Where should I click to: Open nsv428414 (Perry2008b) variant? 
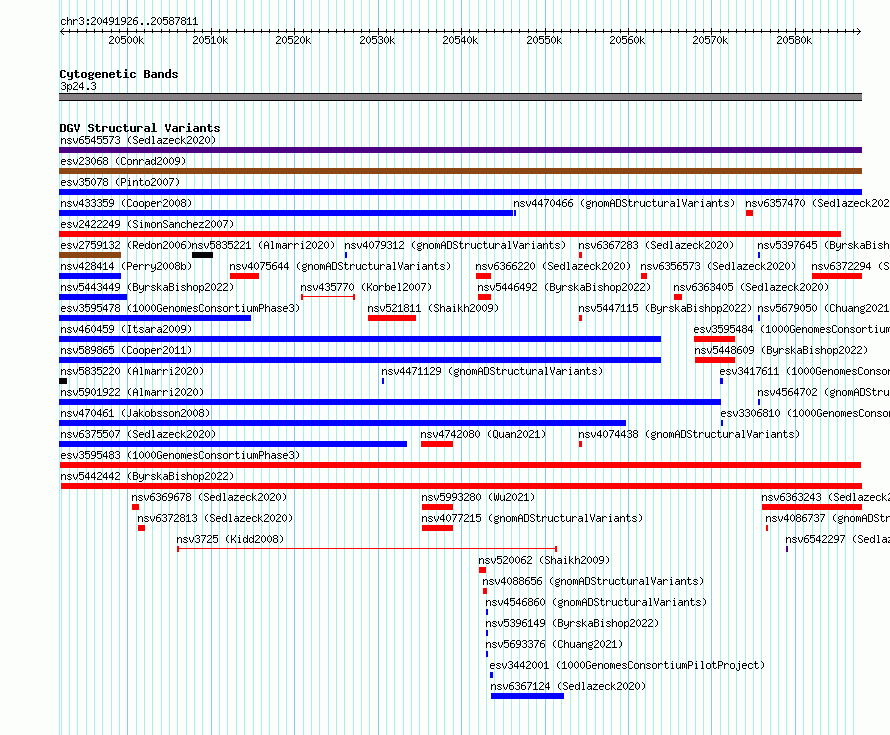(126, 266)
